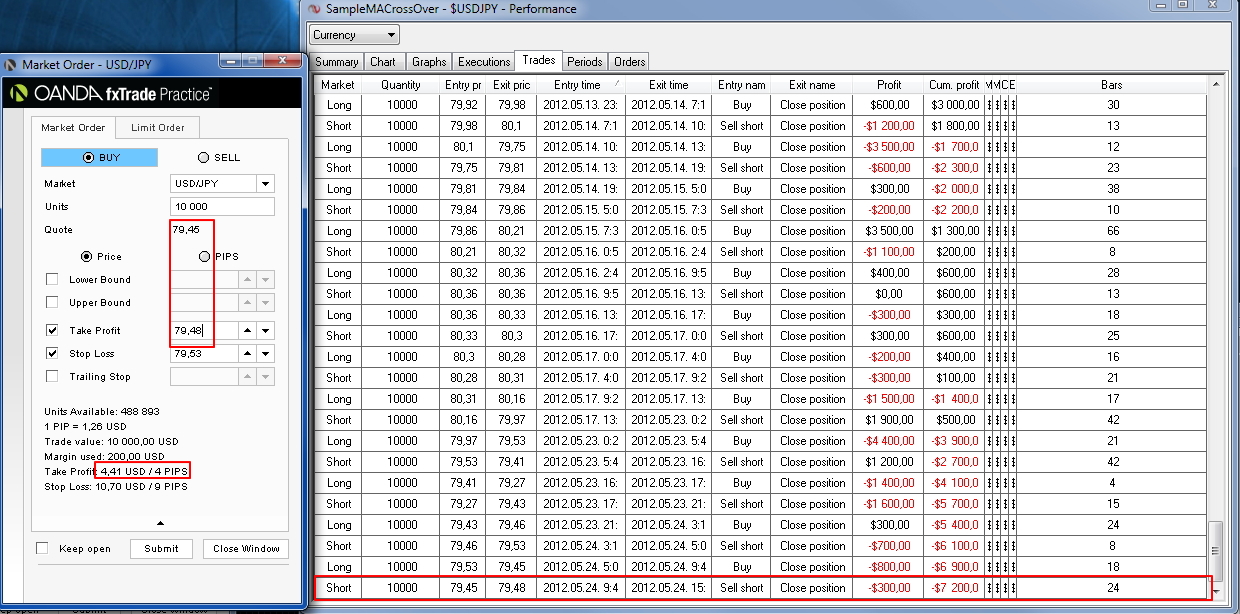Click the Profit cell showing "$0,00"
This screenshot has height=614, width=1240.
pos(889,294)
